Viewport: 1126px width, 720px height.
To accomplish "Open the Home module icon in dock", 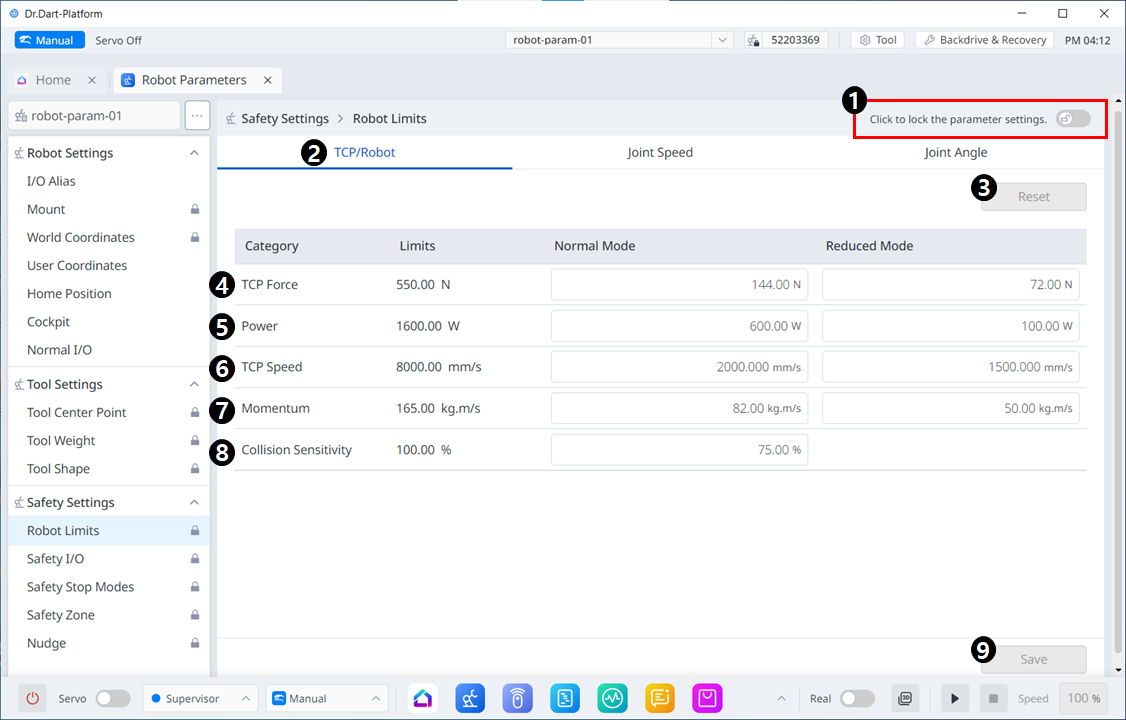I will (423, 698).
